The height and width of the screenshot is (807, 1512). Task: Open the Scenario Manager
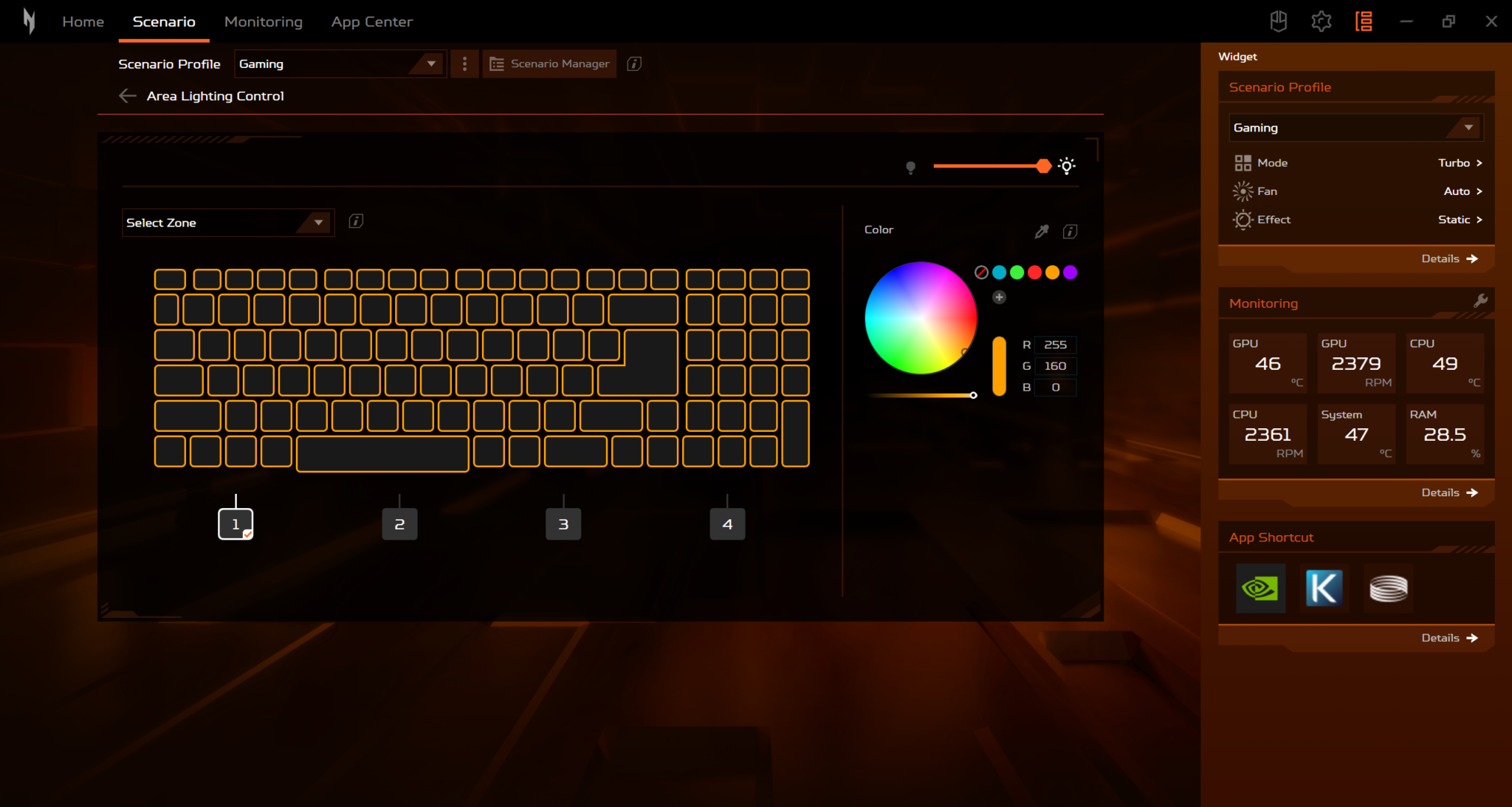549,64
